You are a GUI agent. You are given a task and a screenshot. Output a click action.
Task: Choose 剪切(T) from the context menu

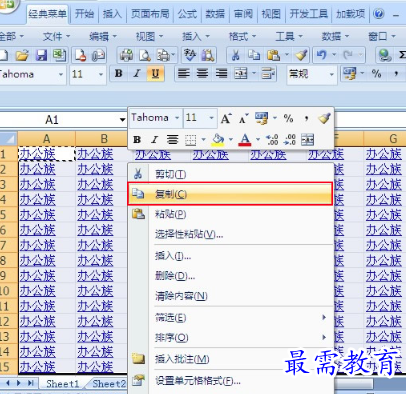[231, 174]
